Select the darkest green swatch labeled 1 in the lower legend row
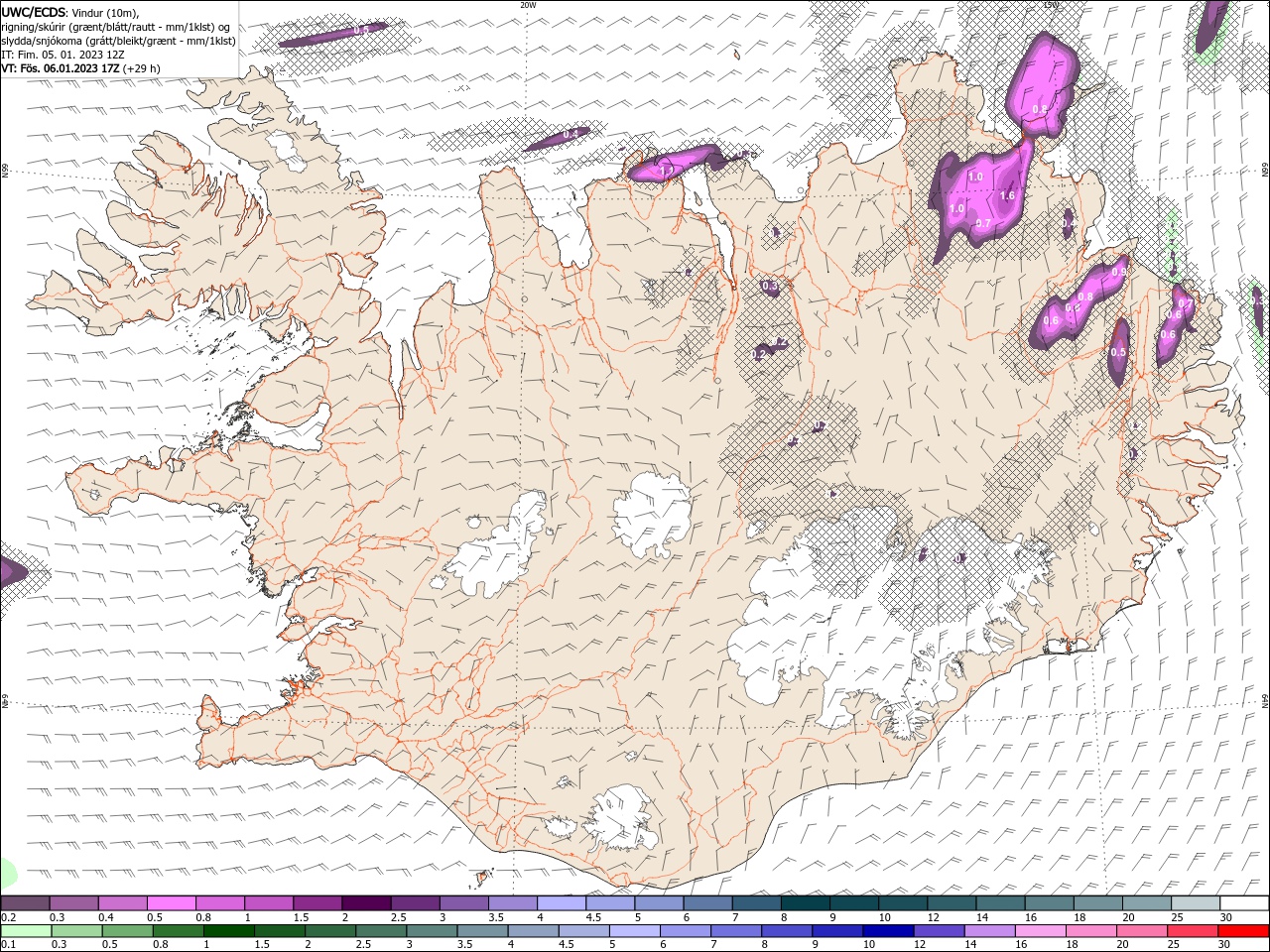The image size is (1270, 952). click(x=228, y=931)
